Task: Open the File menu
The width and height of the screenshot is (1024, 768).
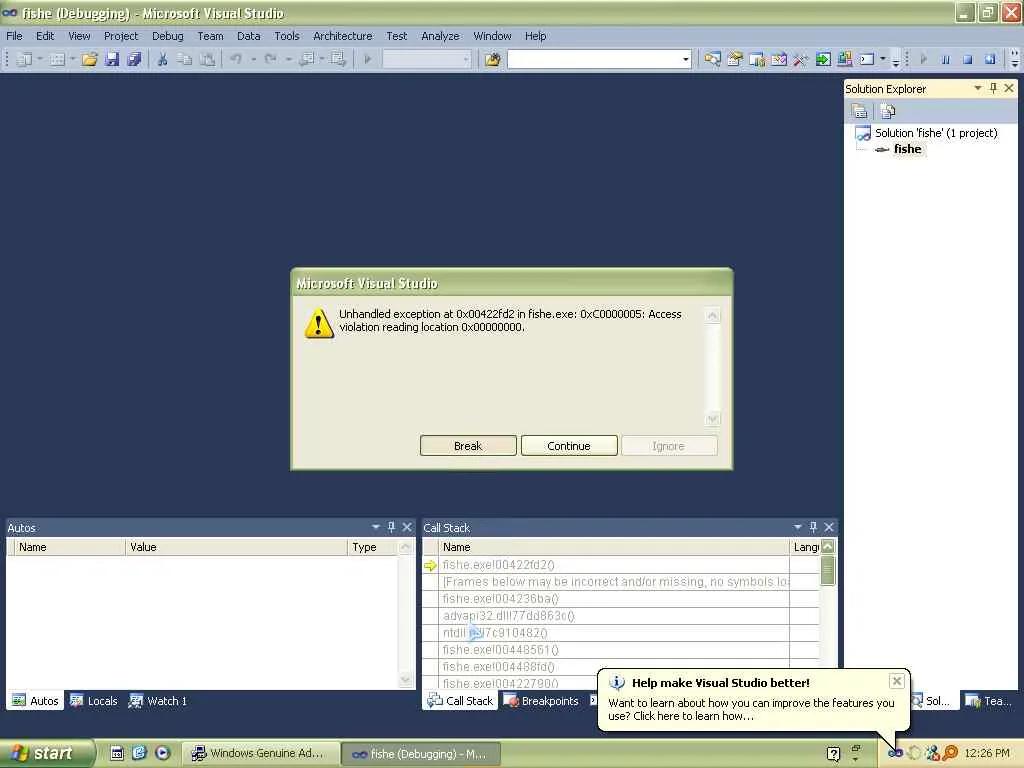Action: point(14,36)
